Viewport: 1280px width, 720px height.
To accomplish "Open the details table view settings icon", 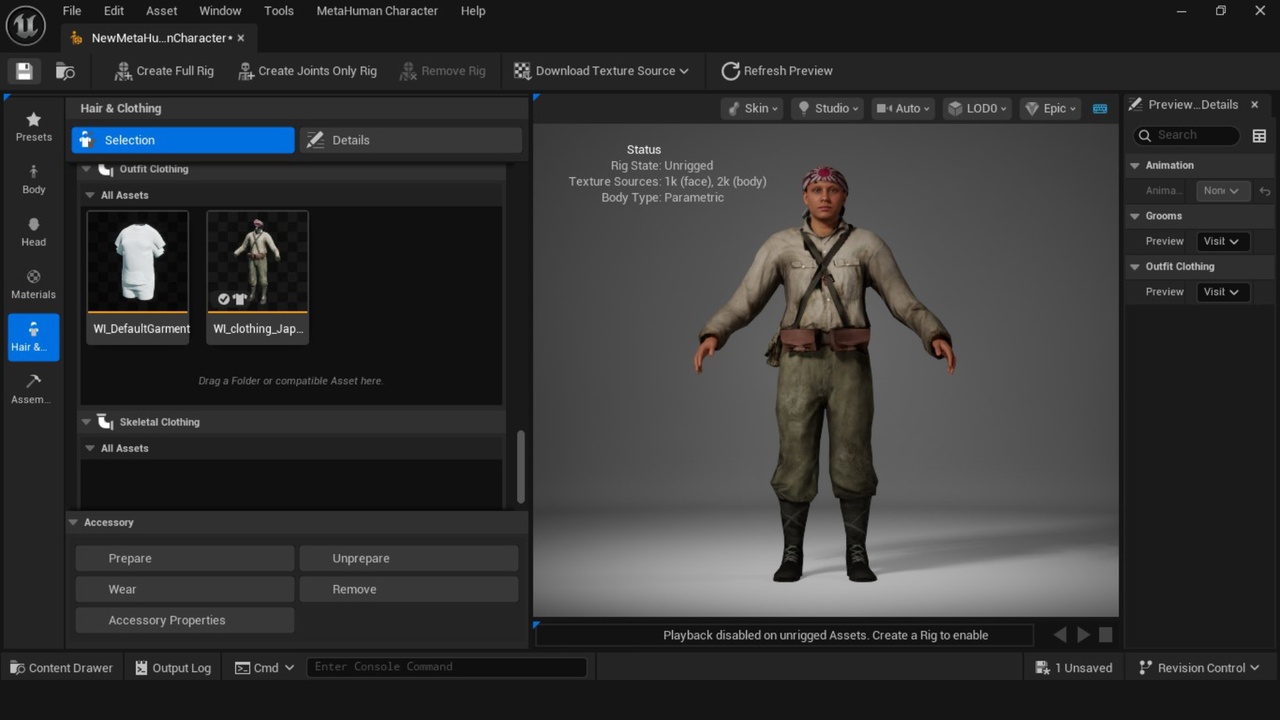I will [x=1259, y=135].
